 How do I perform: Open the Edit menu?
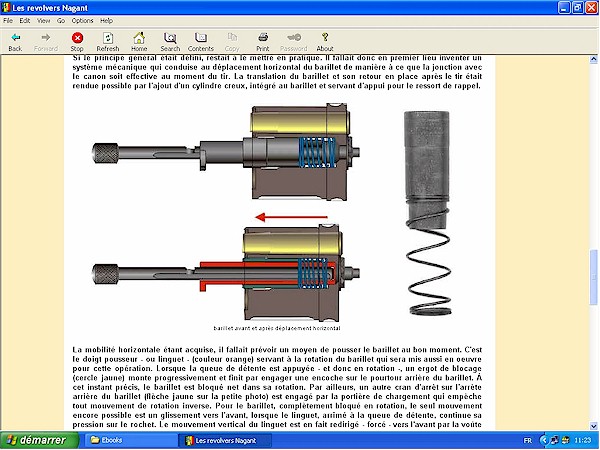point(25,21)
